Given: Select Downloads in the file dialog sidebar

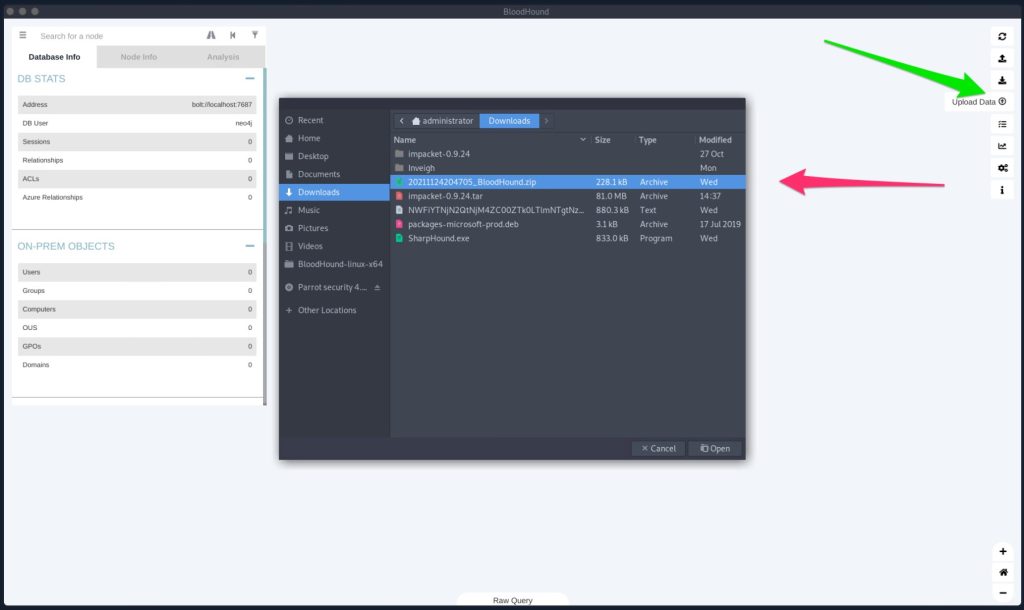Looking at the screenshot, I should click(x=334, y=192).
